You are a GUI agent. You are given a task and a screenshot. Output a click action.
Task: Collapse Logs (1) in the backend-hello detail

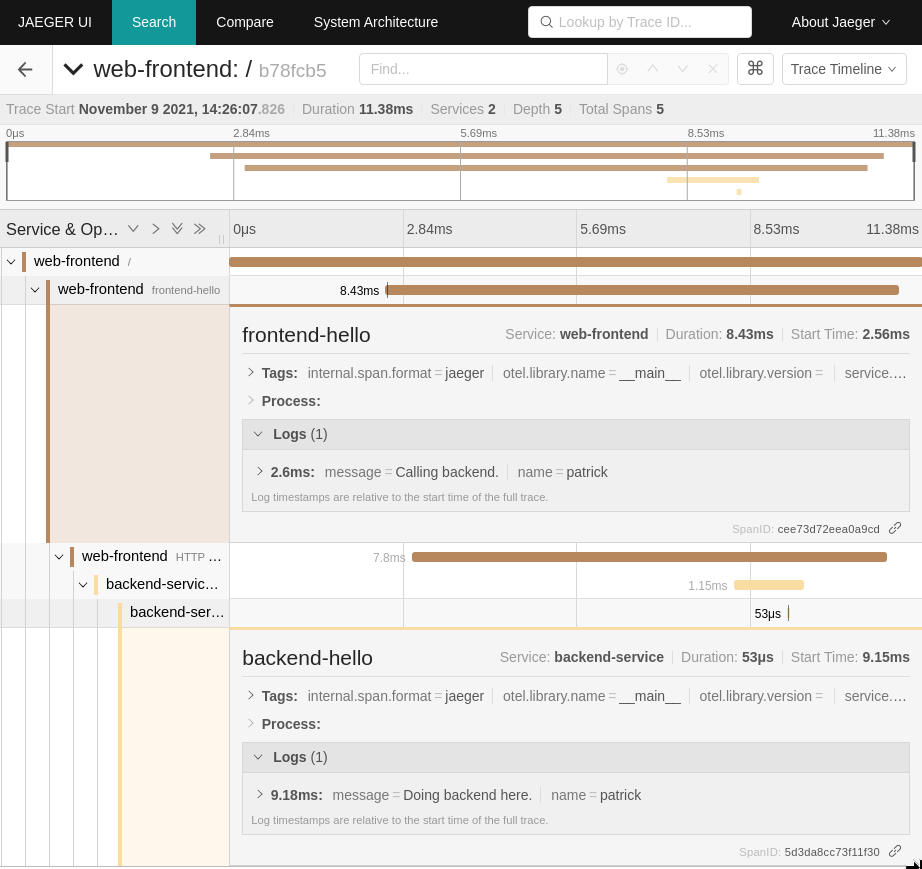576,757
